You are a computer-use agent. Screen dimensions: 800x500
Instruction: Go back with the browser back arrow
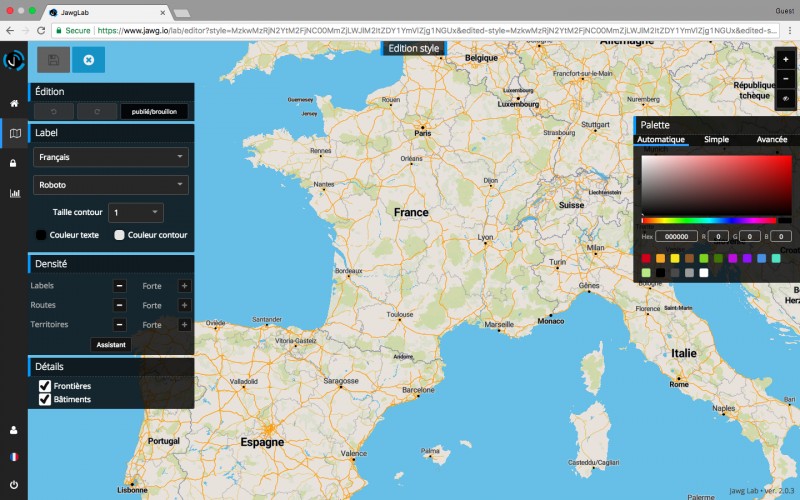tap(10, 31)
